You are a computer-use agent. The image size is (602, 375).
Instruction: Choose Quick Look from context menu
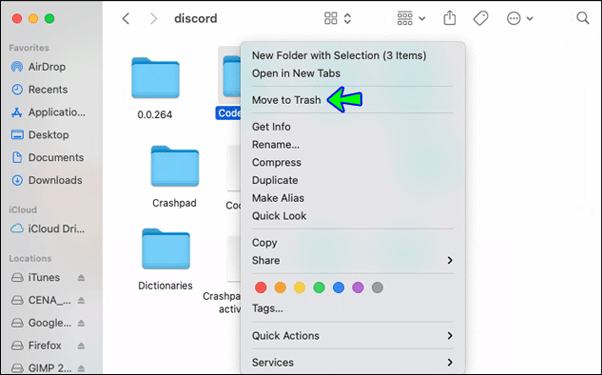point(279,216)
